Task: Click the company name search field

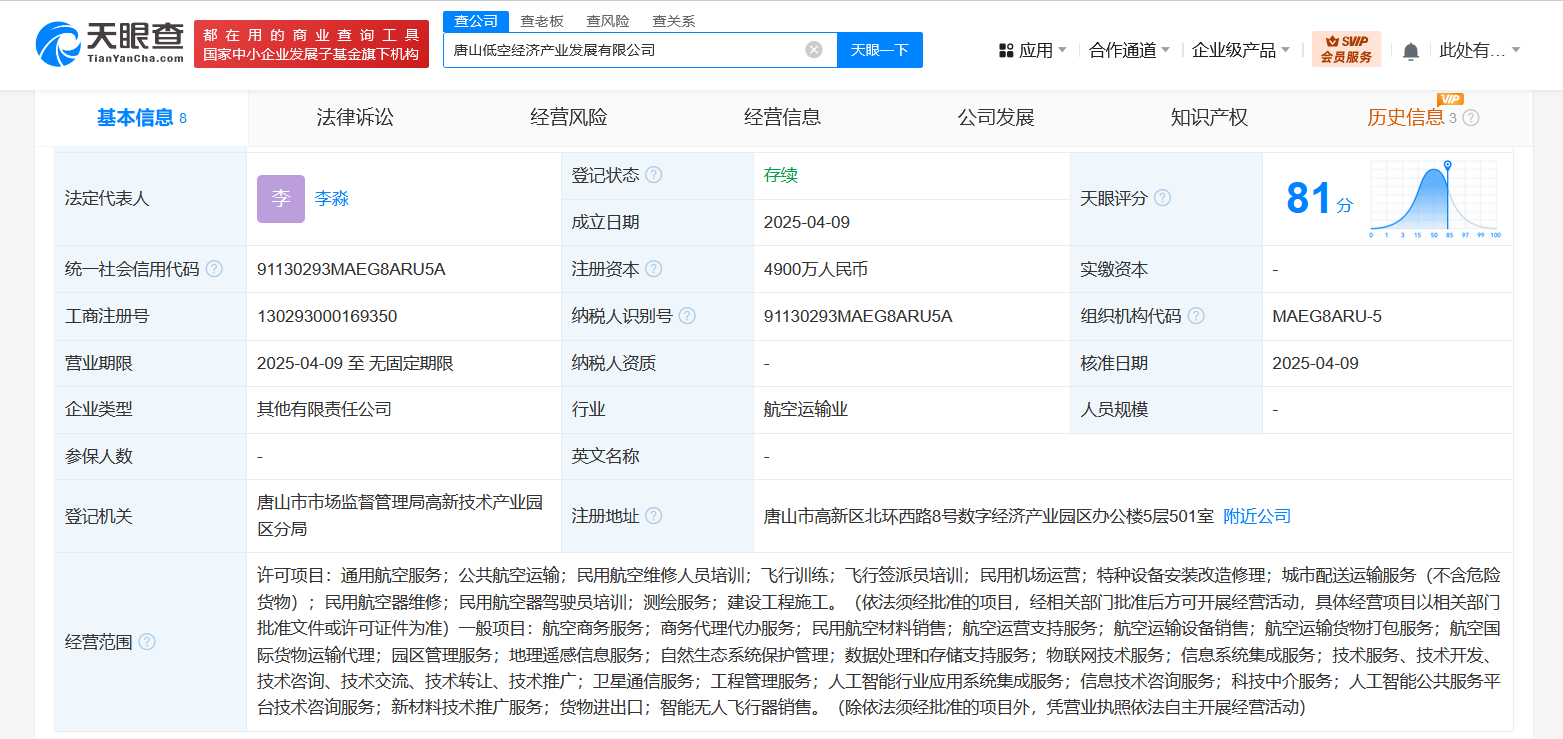Action: [625, 50]
